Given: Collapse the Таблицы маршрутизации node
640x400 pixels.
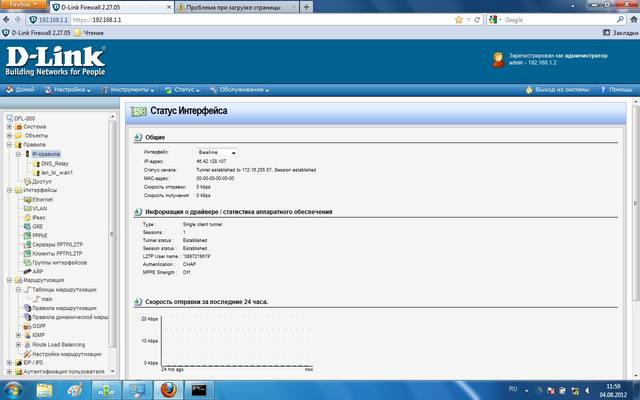Looking at the screenshot, I should (x=18, y=290).
